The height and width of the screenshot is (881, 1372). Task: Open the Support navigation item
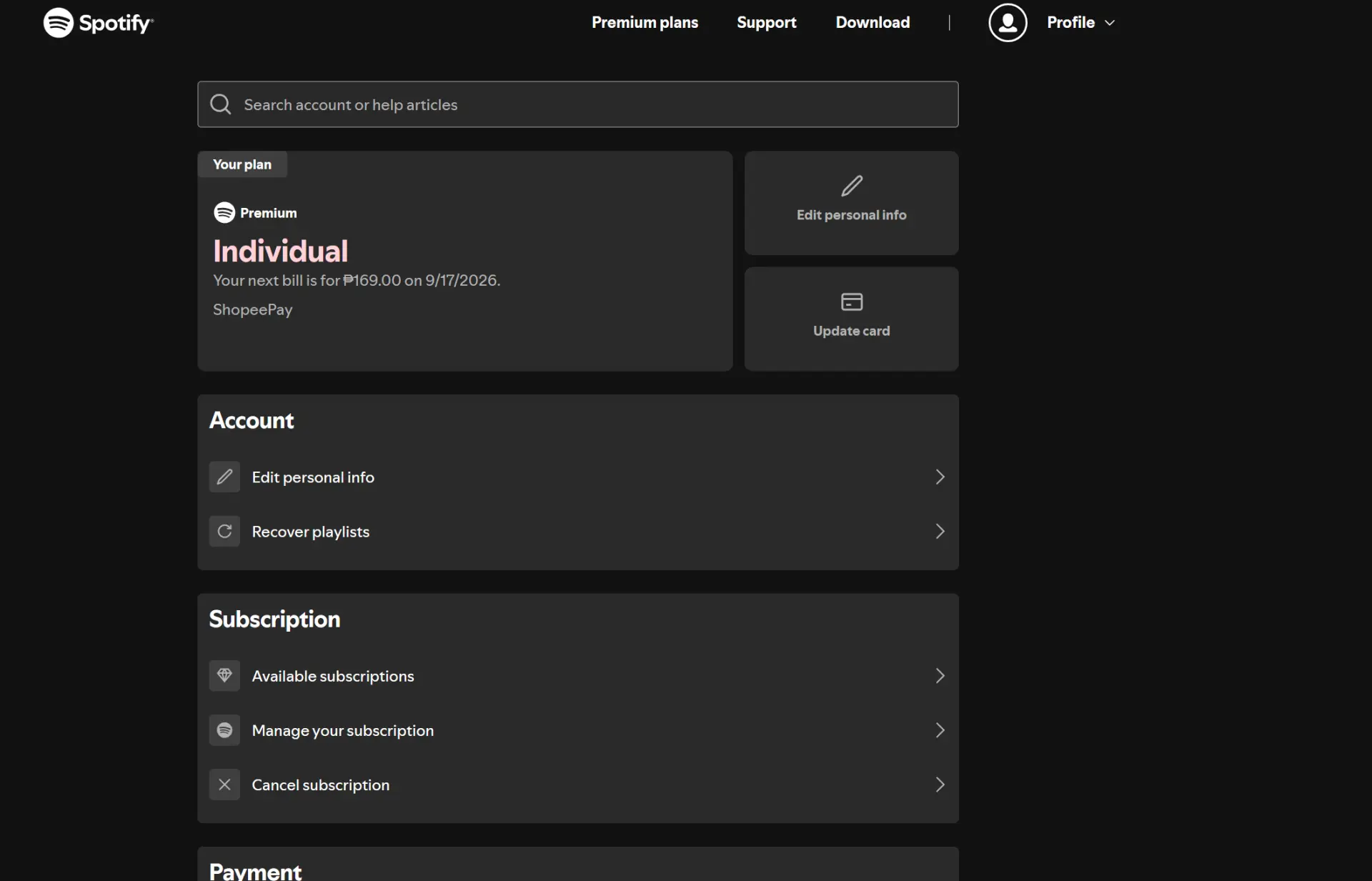click(x=766, y=23)
